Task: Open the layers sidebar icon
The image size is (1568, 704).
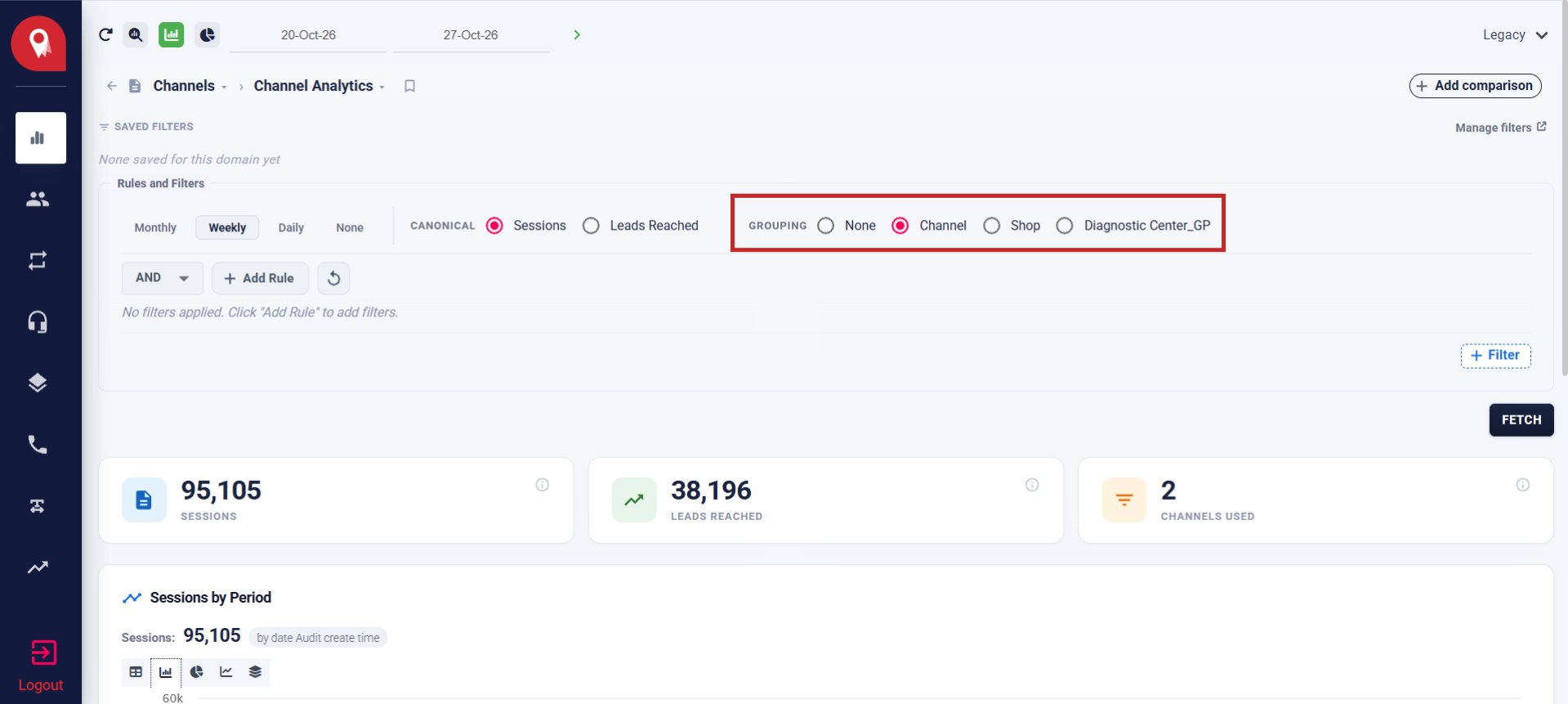Action: pyautogui.click(x=38, y=383)
